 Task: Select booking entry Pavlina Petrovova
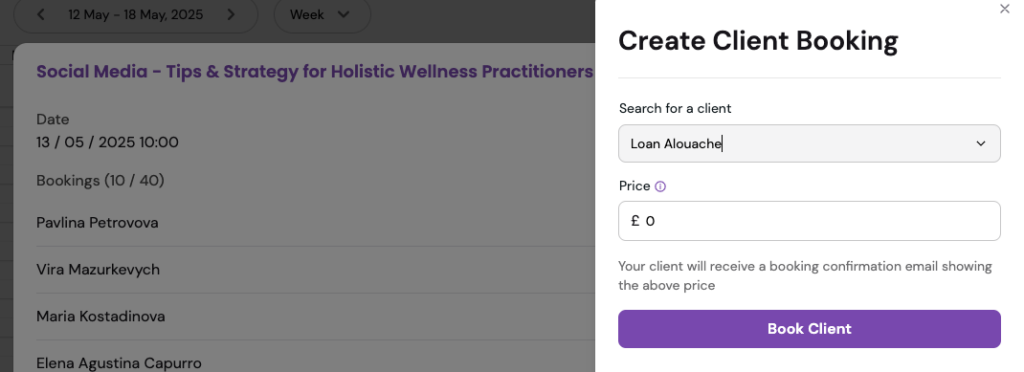click(x=97, y=223)
